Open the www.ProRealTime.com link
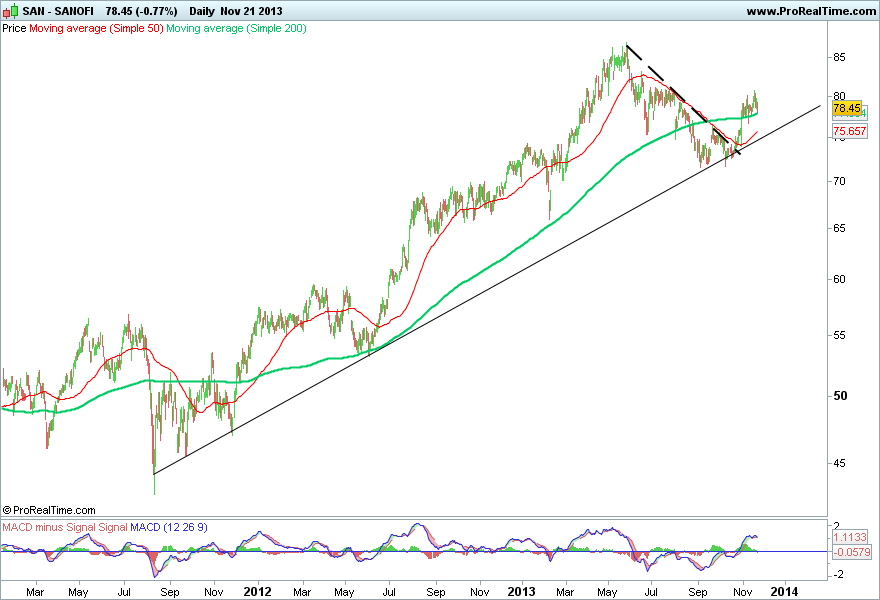Viewport: 880px width, 600px height. coord(811,11)
